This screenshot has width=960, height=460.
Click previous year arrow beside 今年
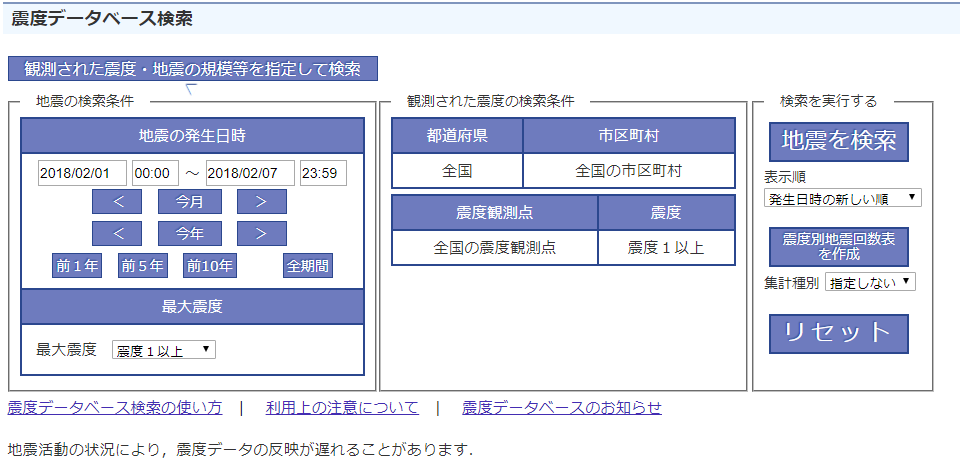[x=117, y=234]
